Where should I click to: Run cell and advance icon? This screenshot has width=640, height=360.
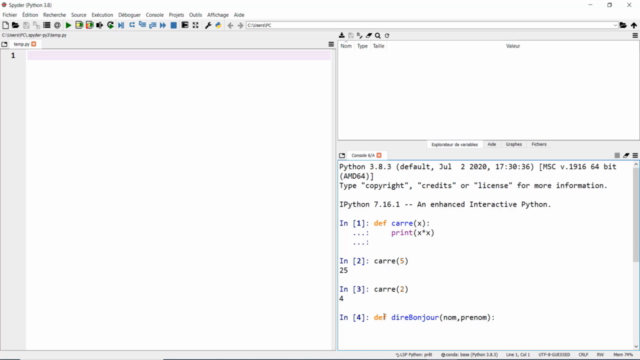(89, 25)
